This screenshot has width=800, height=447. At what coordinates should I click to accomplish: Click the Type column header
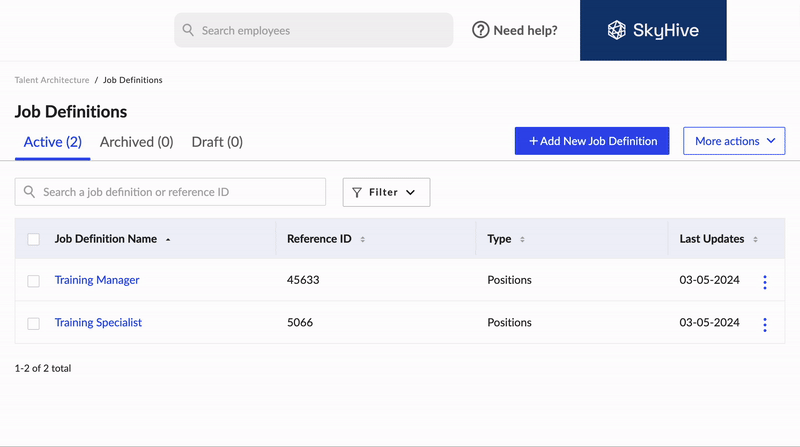click(499, 239)
